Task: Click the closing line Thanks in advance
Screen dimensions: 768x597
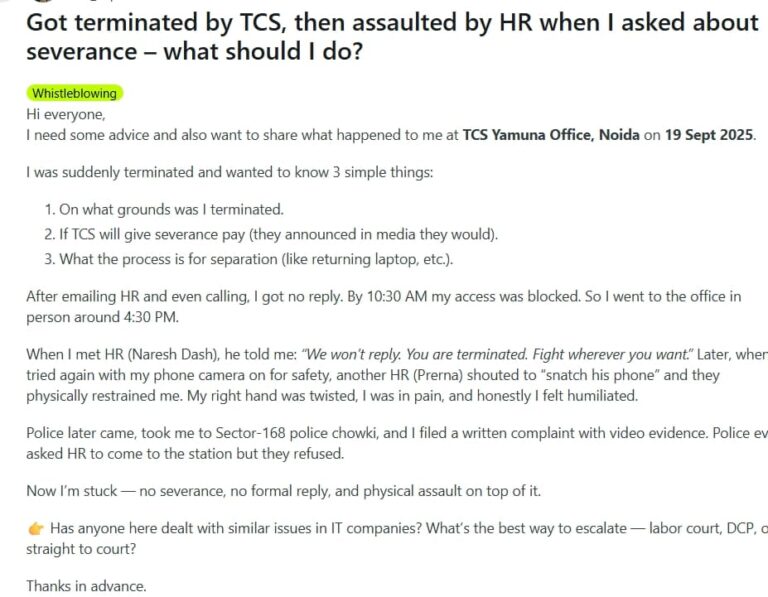Action: pos(86,586)
